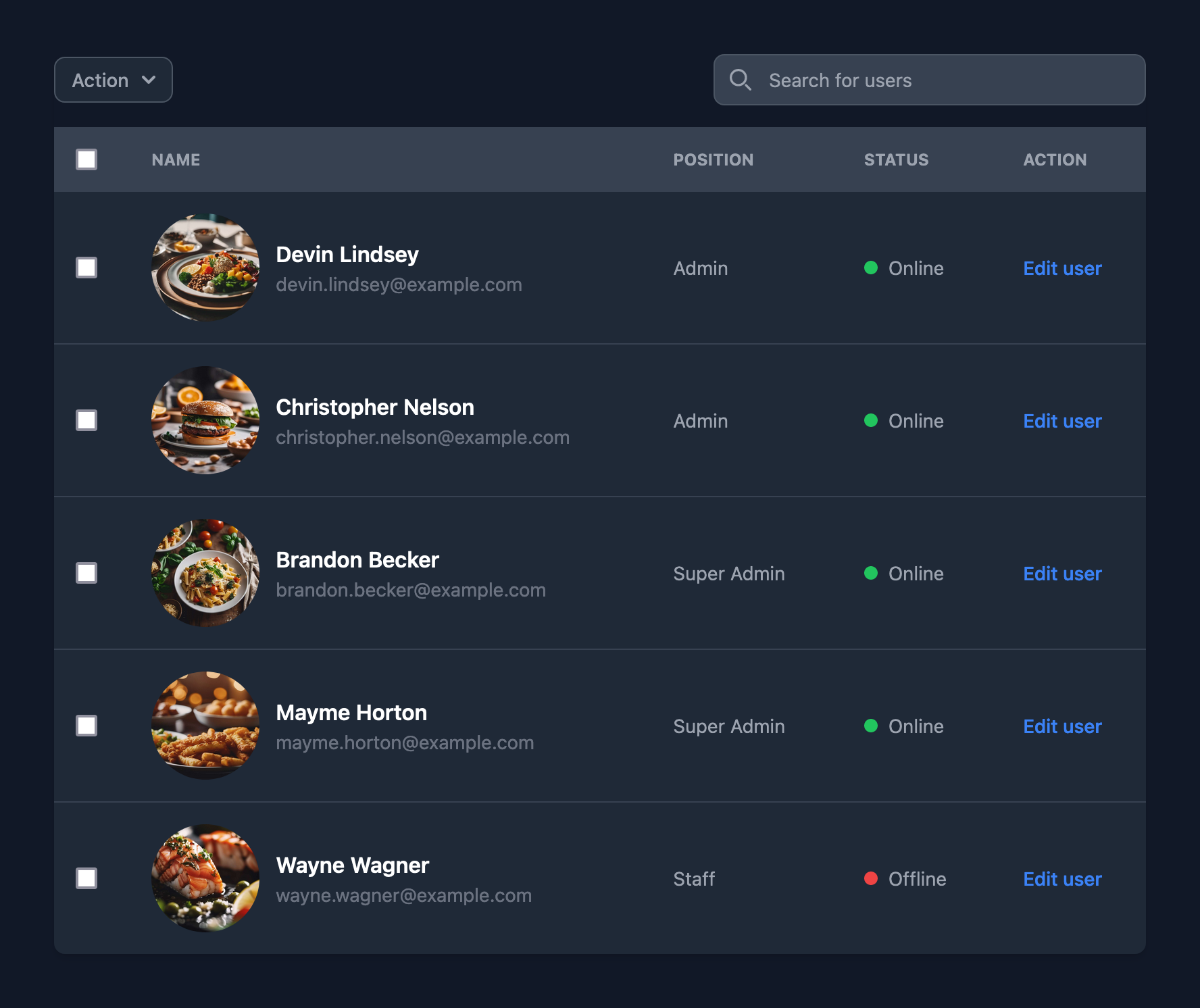Click Online status for Mayme Horton
The image size is (1200, 1008).
click(x=904, y=726)
